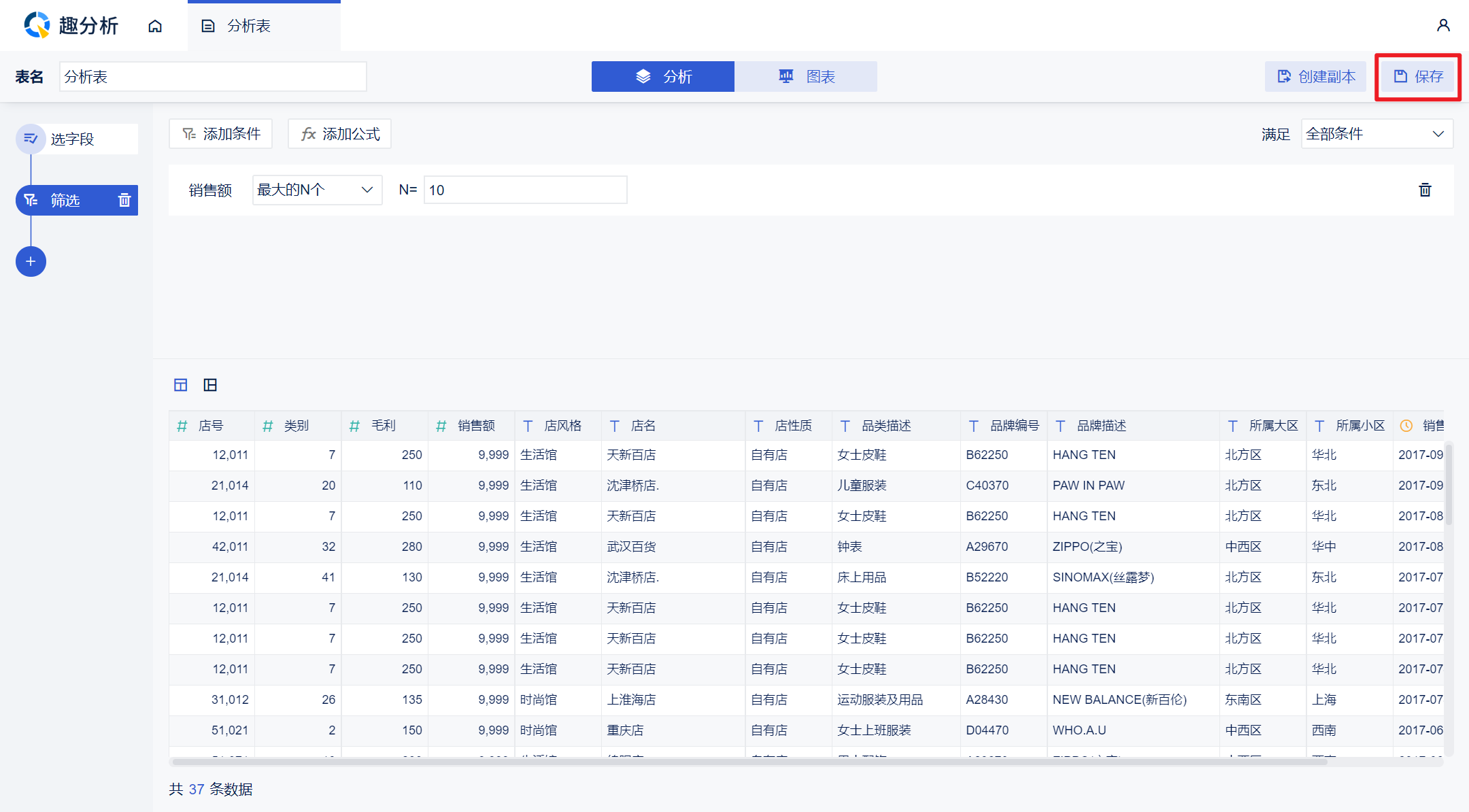Click the 趣分析 logo

[x=71, y=26]
